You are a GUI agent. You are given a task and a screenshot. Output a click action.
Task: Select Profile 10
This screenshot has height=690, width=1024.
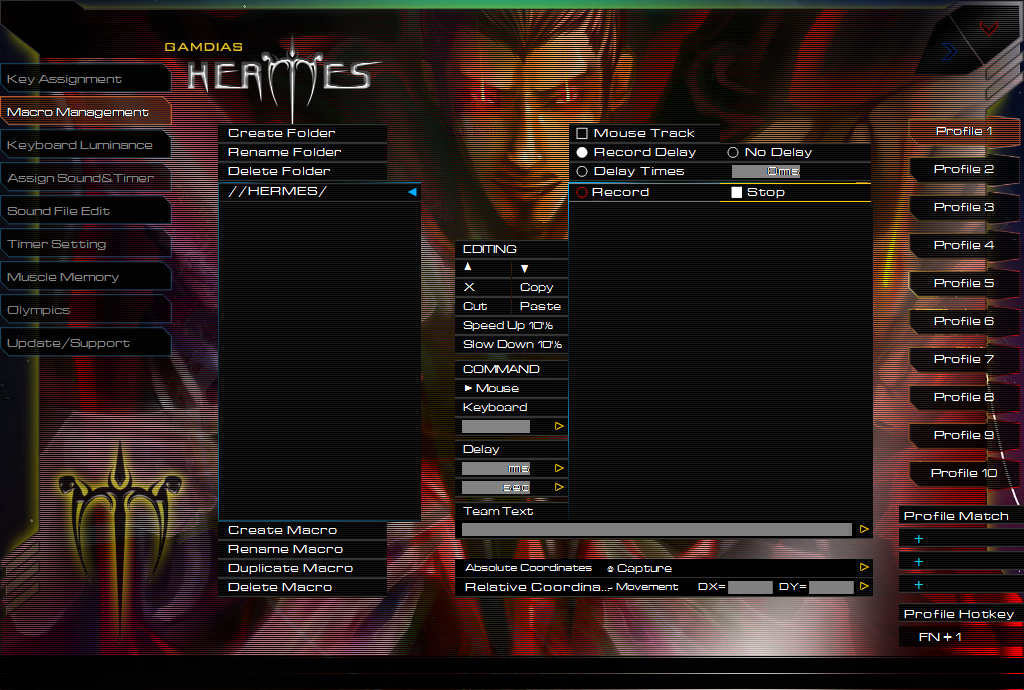coord(964,473)
